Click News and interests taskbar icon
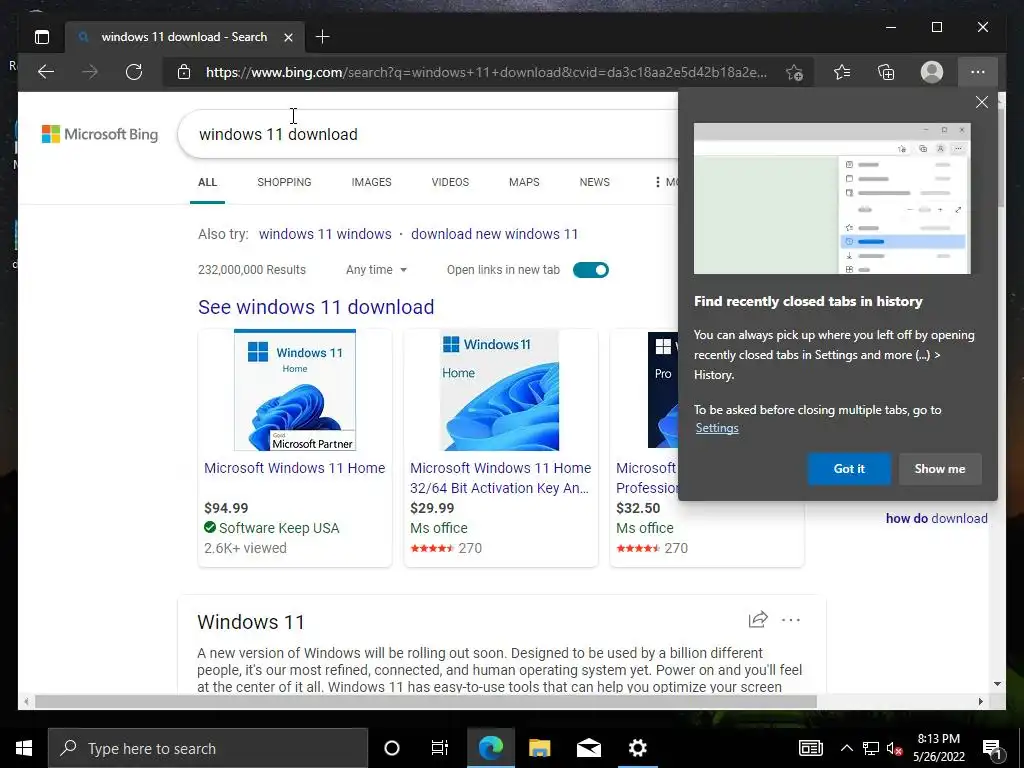This screenshot has height=768, width=1024. [810, 748]
